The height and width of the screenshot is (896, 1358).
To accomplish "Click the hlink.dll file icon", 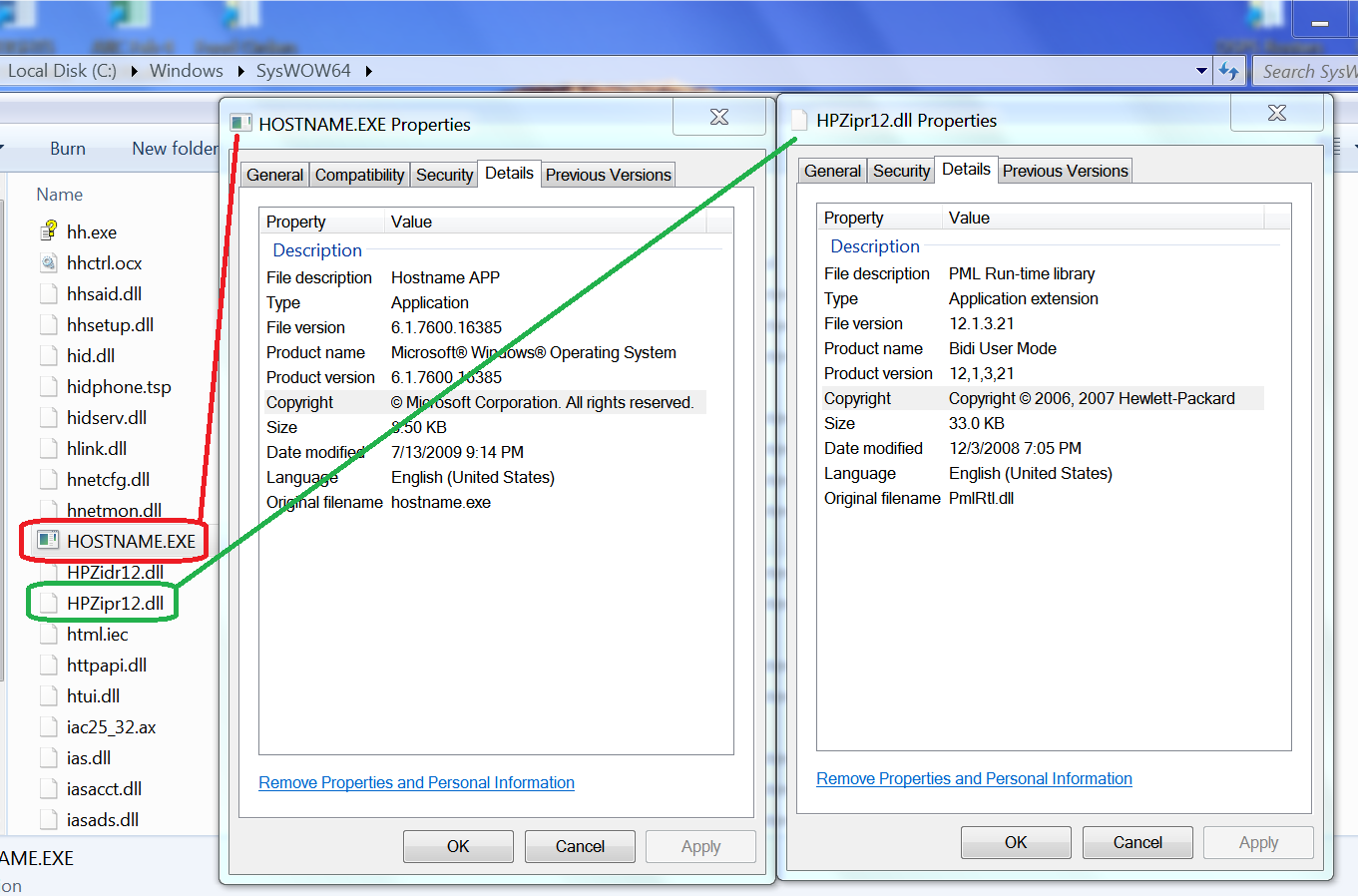I will (49, 448).
